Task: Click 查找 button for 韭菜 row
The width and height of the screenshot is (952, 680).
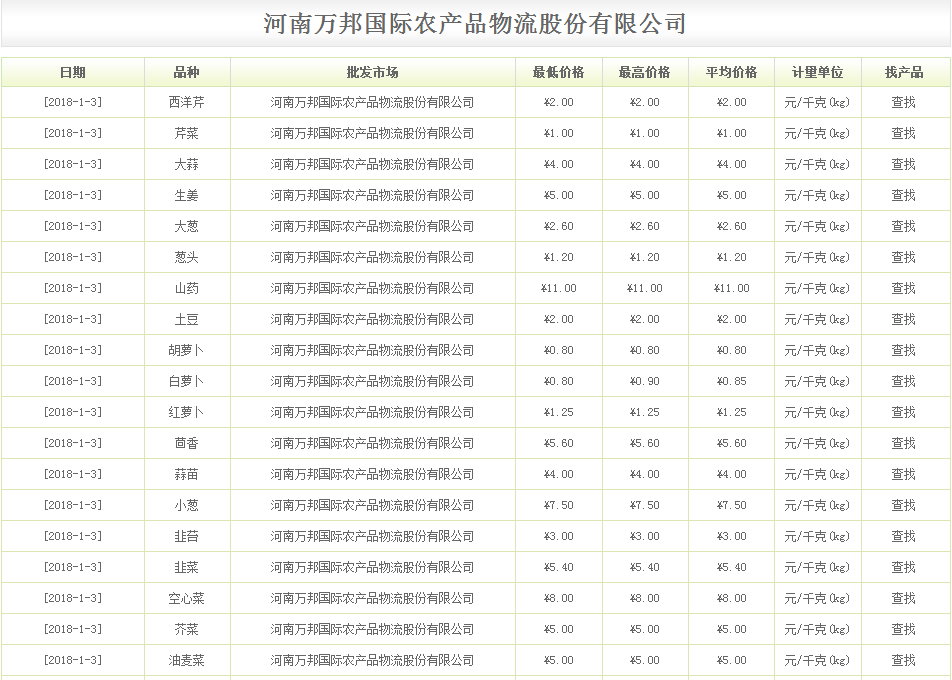Action: click(903, 567)
